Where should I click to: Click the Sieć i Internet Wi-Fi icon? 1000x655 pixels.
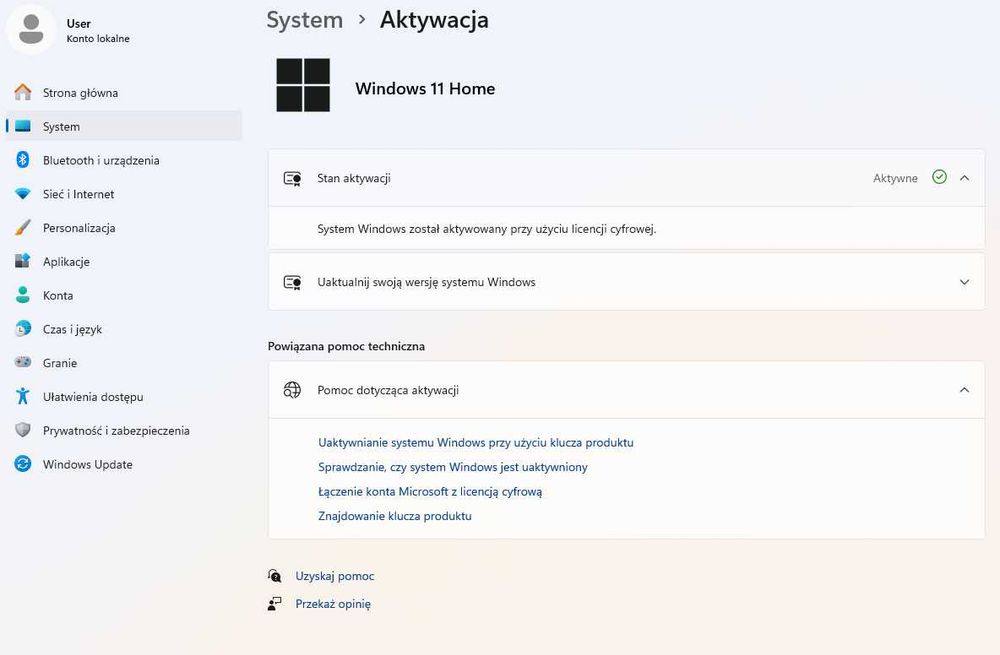click(22, 194)
